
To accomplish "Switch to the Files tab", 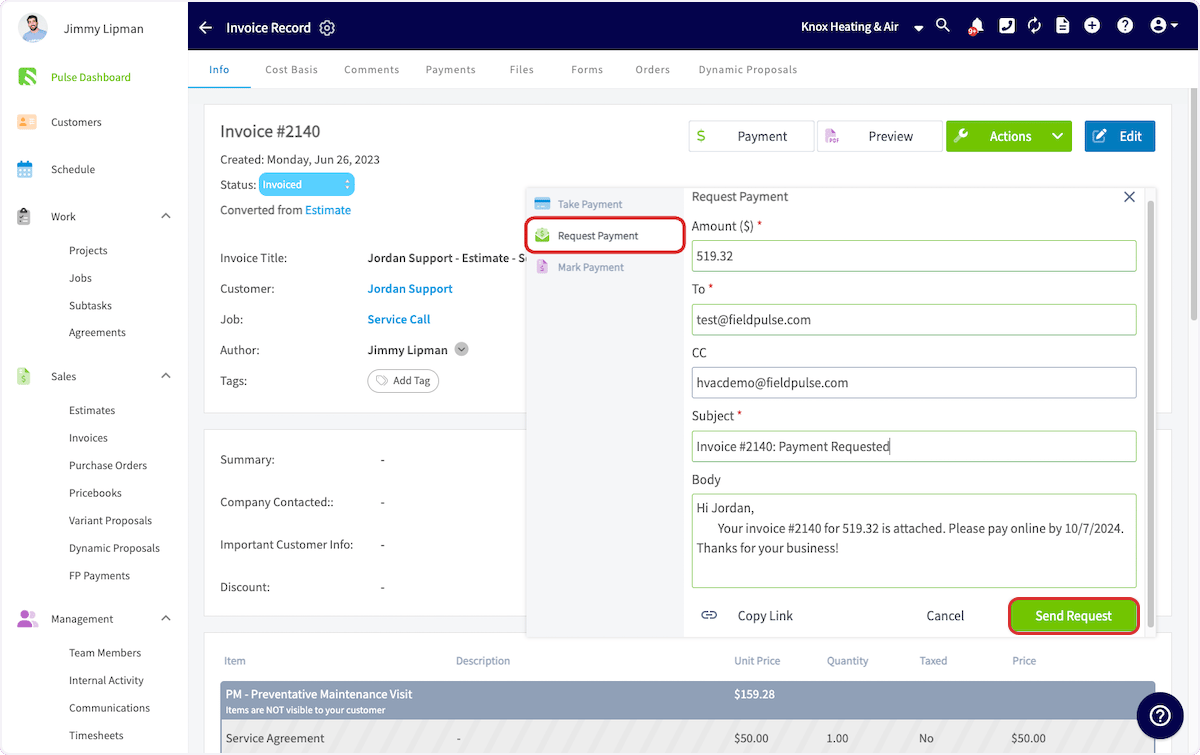I will (521, 70).
